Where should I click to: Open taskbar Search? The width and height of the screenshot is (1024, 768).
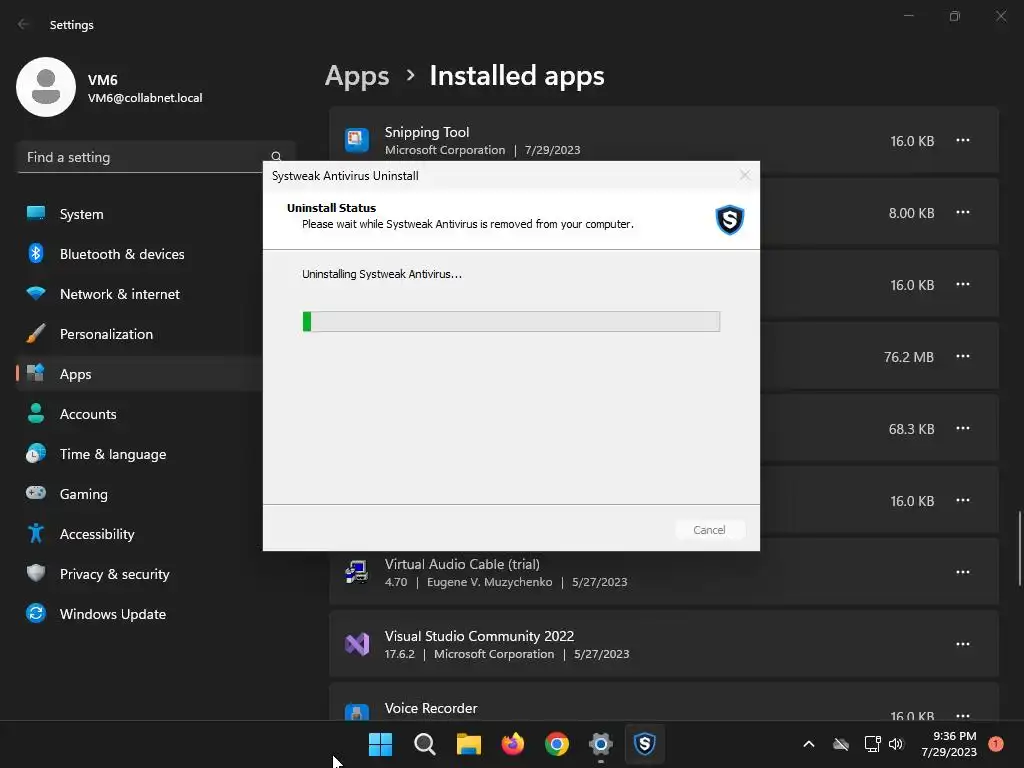coord(424,744)
